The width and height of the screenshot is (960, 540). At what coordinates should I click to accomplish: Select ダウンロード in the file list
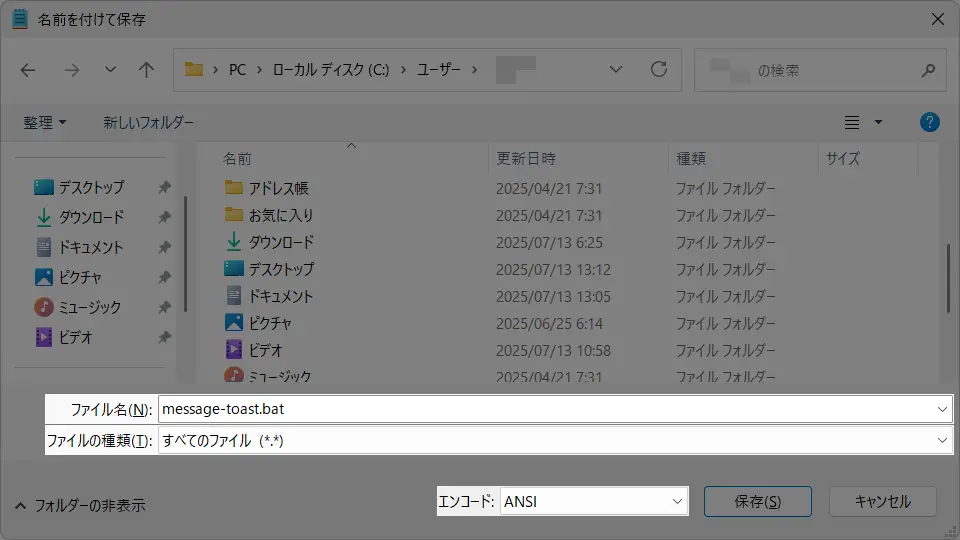[282, 242]
